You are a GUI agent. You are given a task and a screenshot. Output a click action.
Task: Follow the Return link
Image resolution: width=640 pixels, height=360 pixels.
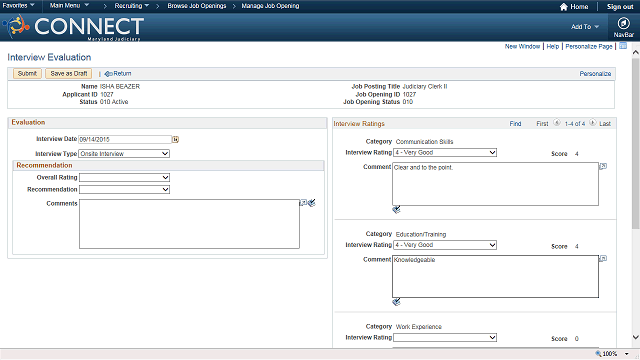118,74
